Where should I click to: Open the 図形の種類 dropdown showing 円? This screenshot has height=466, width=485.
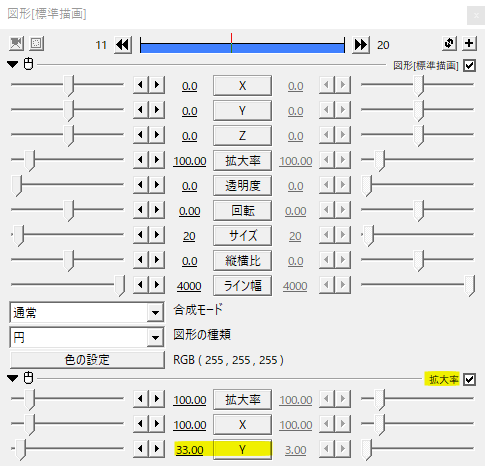tap(87, 338)
